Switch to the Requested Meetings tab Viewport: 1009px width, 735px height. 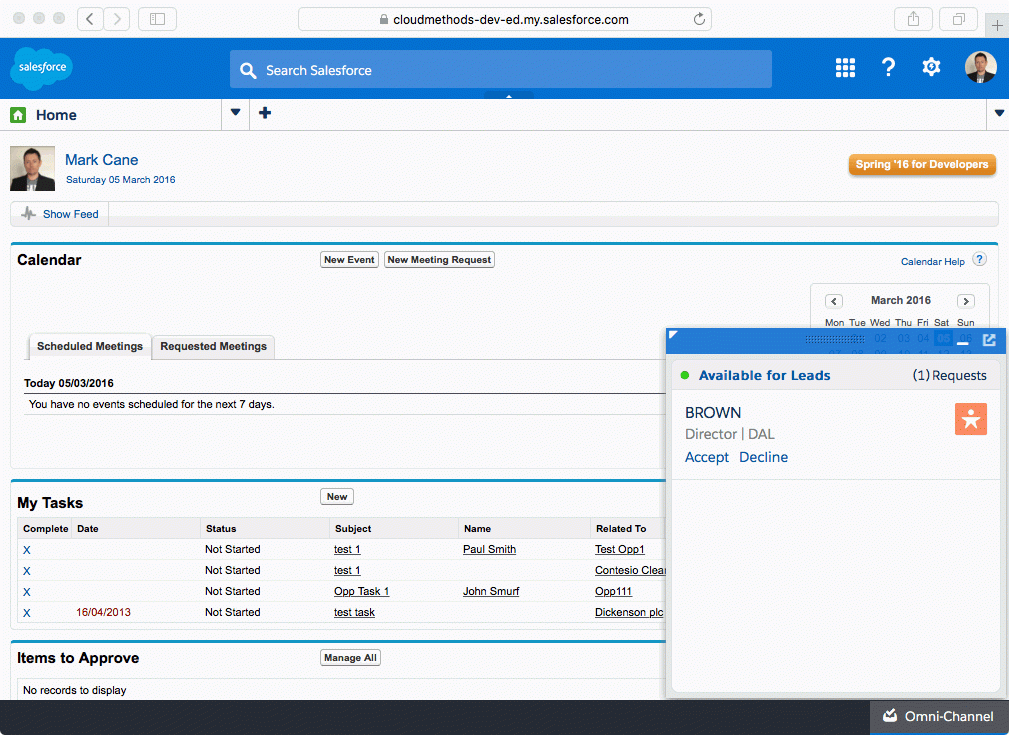click(x=214, y=346)
